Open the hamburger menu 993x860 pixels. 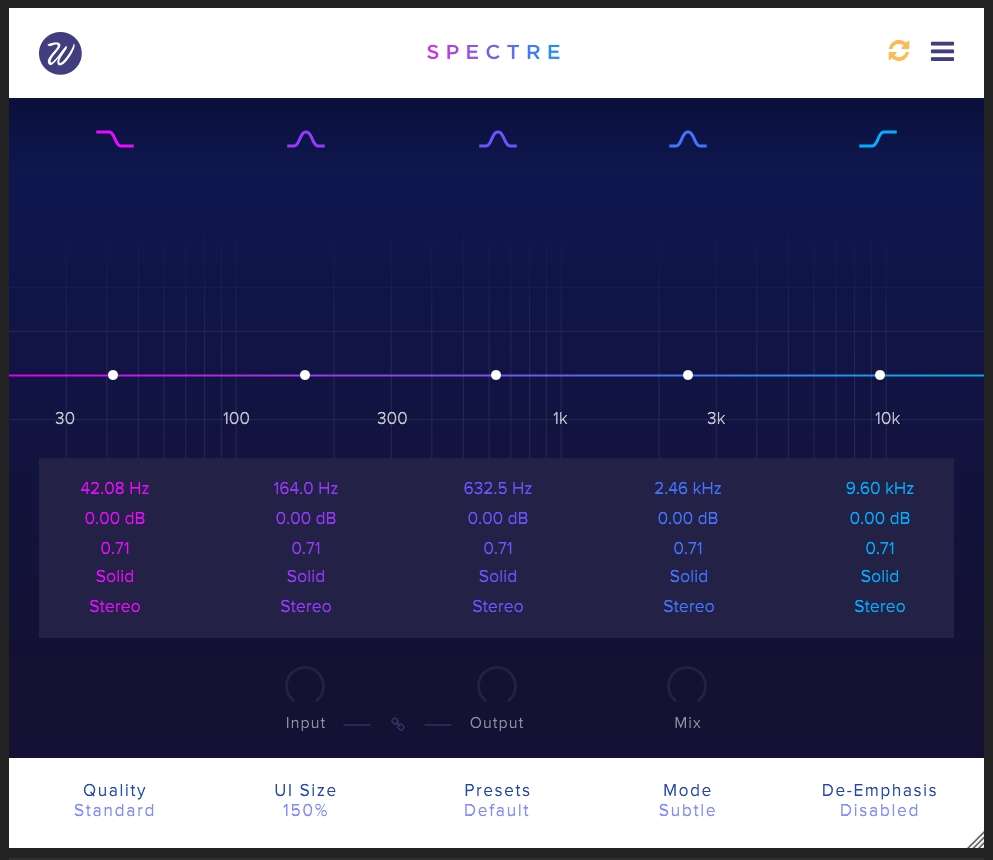click(942, 51)
